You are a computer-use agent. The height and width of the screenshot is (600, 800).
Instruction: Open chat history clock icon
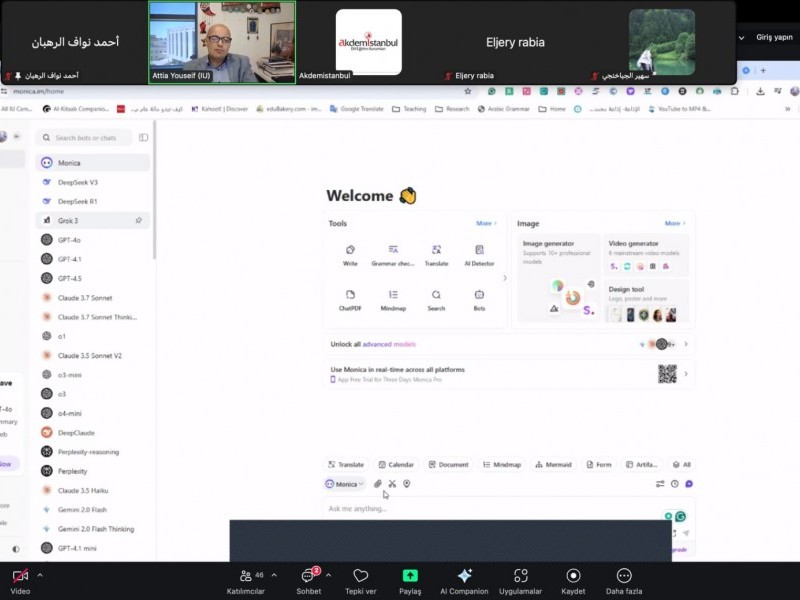[x=674, y=484]
